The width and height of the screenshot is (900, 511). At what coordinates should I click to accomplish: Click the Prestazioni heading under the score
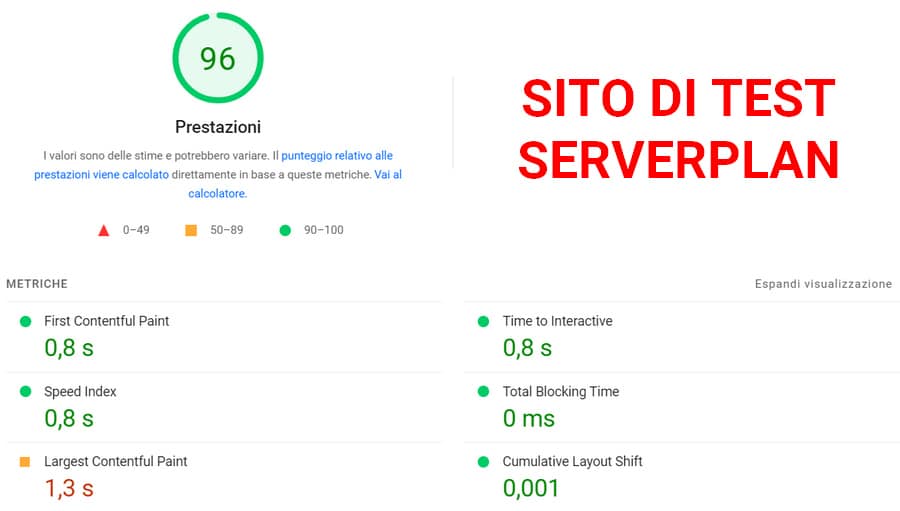click(217, 127)
